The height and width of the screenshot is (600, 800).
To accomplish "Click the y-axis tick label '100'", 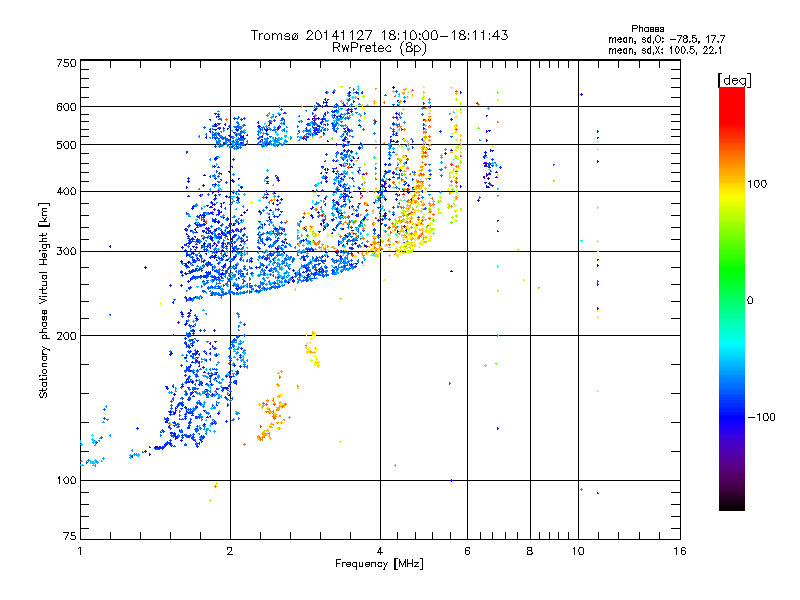I will point(66,480).
